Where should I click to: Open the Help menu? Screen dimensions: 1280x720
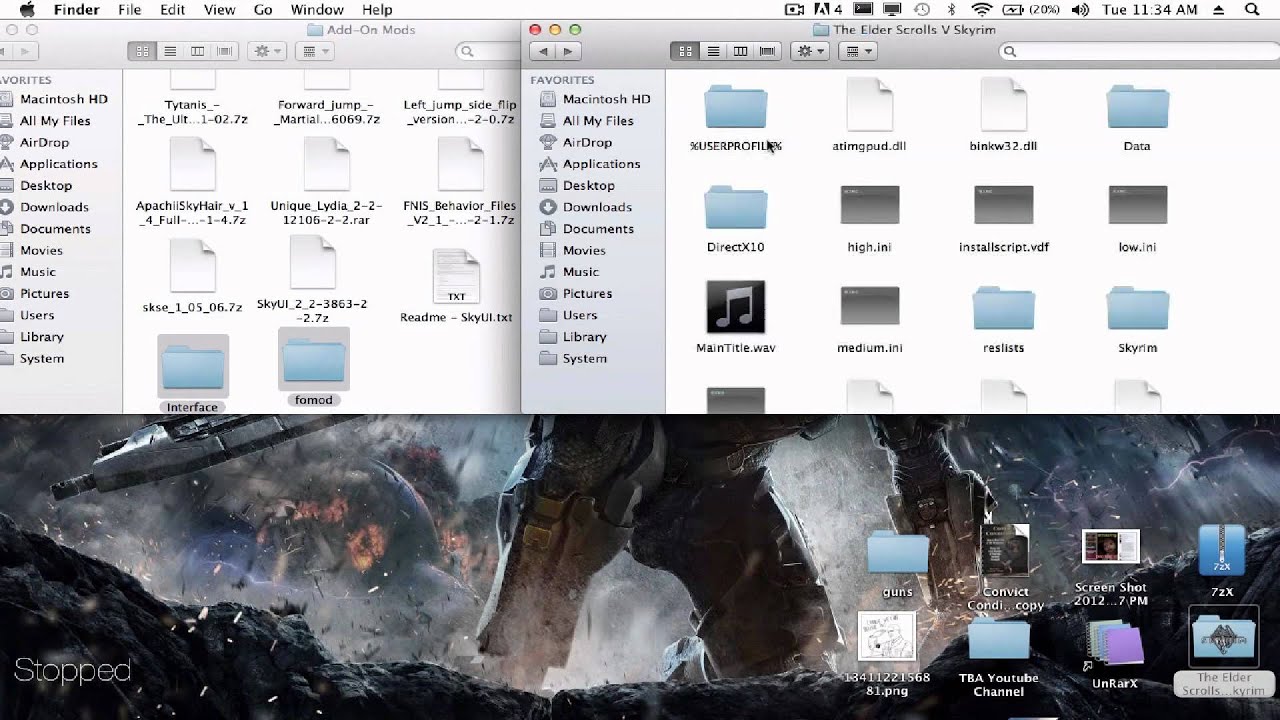[x=377, y=10]
